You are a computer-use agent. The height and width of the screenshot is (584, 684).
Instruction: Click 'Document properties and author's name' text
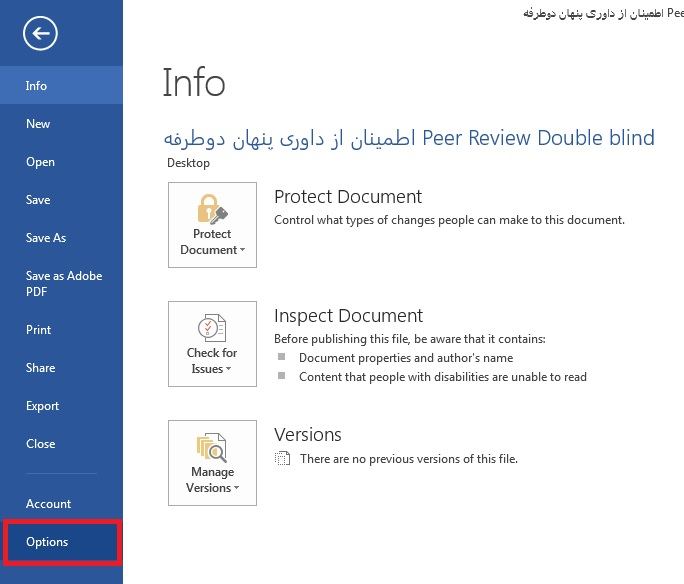tap(406, 358)
